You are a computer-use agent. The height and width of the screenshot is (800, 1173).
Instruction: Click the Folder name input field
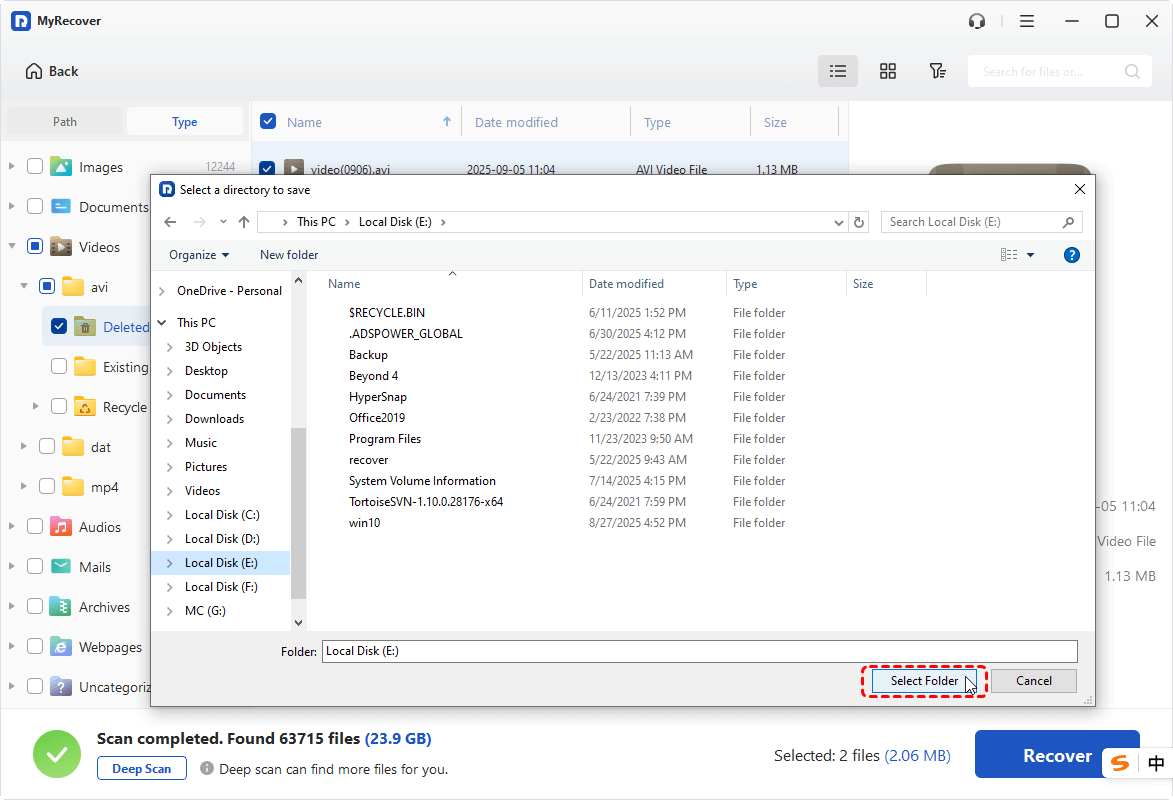[699, 651]
